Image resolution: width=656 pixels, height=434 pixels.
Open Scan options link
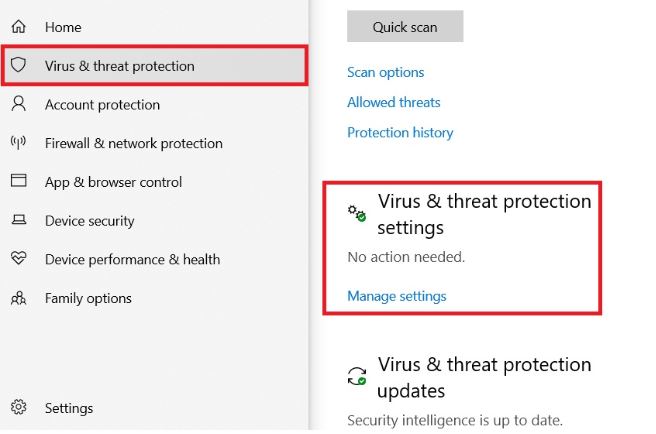point(385,72)
